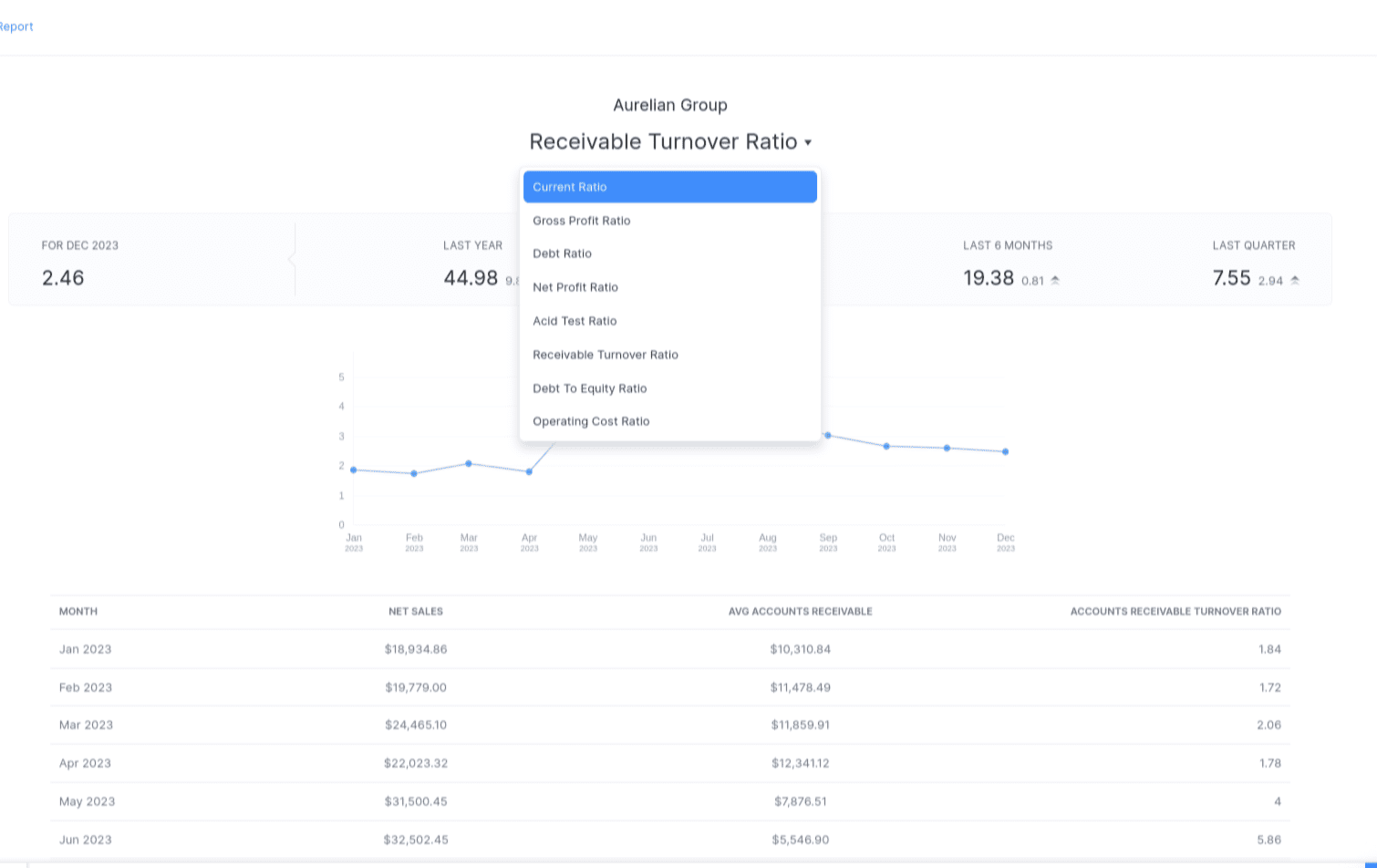Image resolution: width=1377 pixels, height=868 pixels.
Task: Click the AVG ACCOUNTS RECEIVABLE column header
Action: coord(801,612)
